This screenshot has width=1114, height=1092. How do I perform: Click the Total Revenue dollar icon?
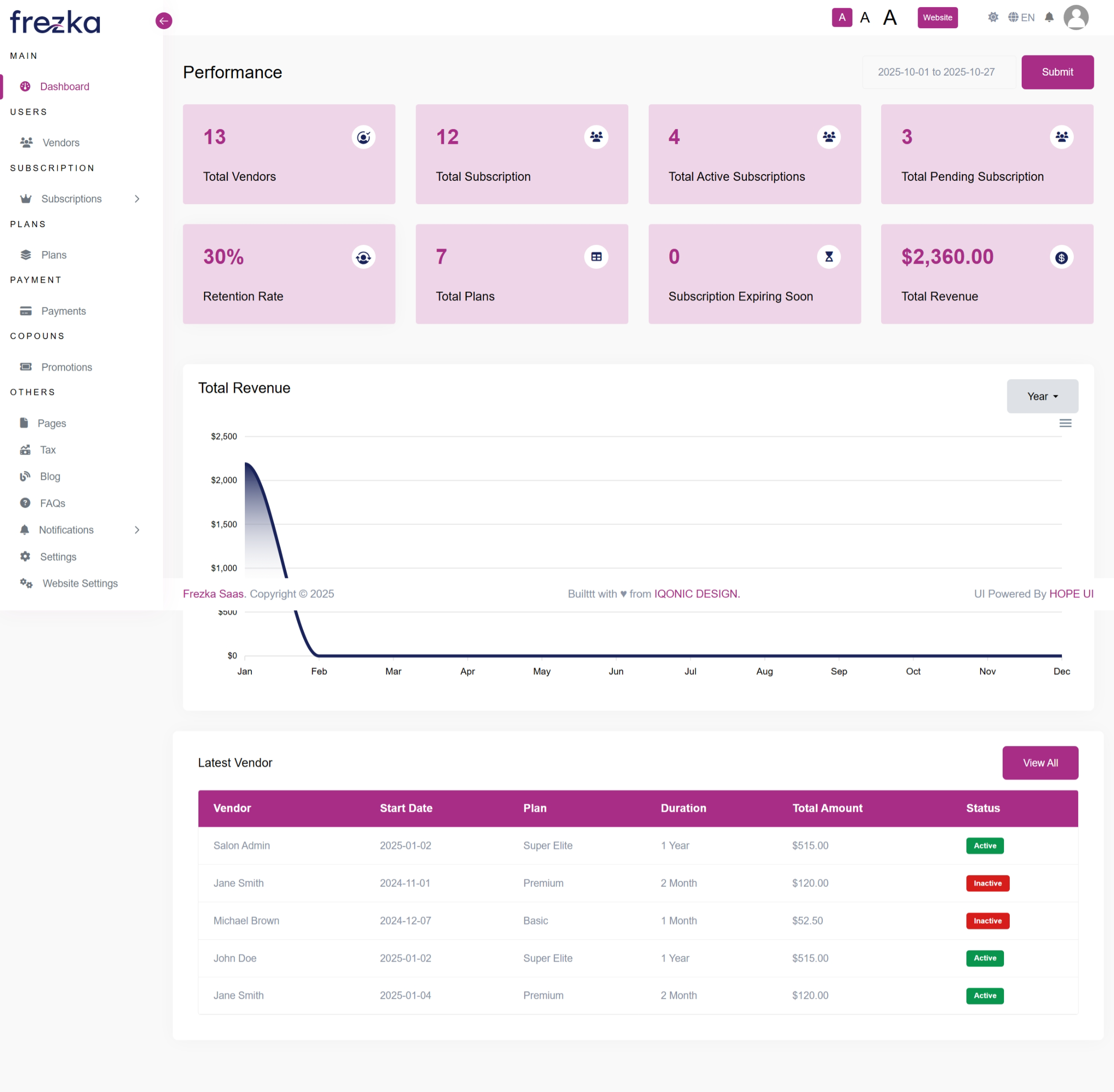[1061, 258]
